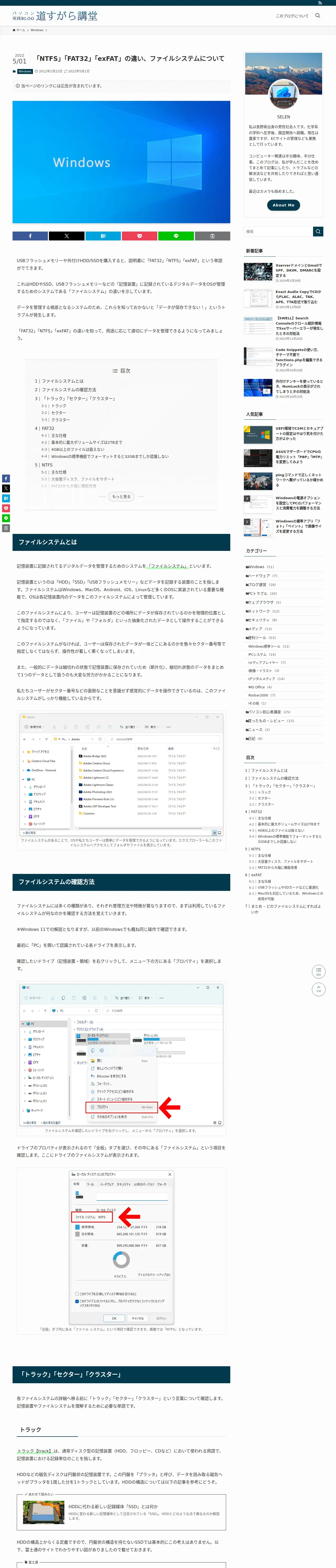Go to article TOC item 3-2 セクター
This screenshot has width=336, height=1568.
[x=54, y=413]
